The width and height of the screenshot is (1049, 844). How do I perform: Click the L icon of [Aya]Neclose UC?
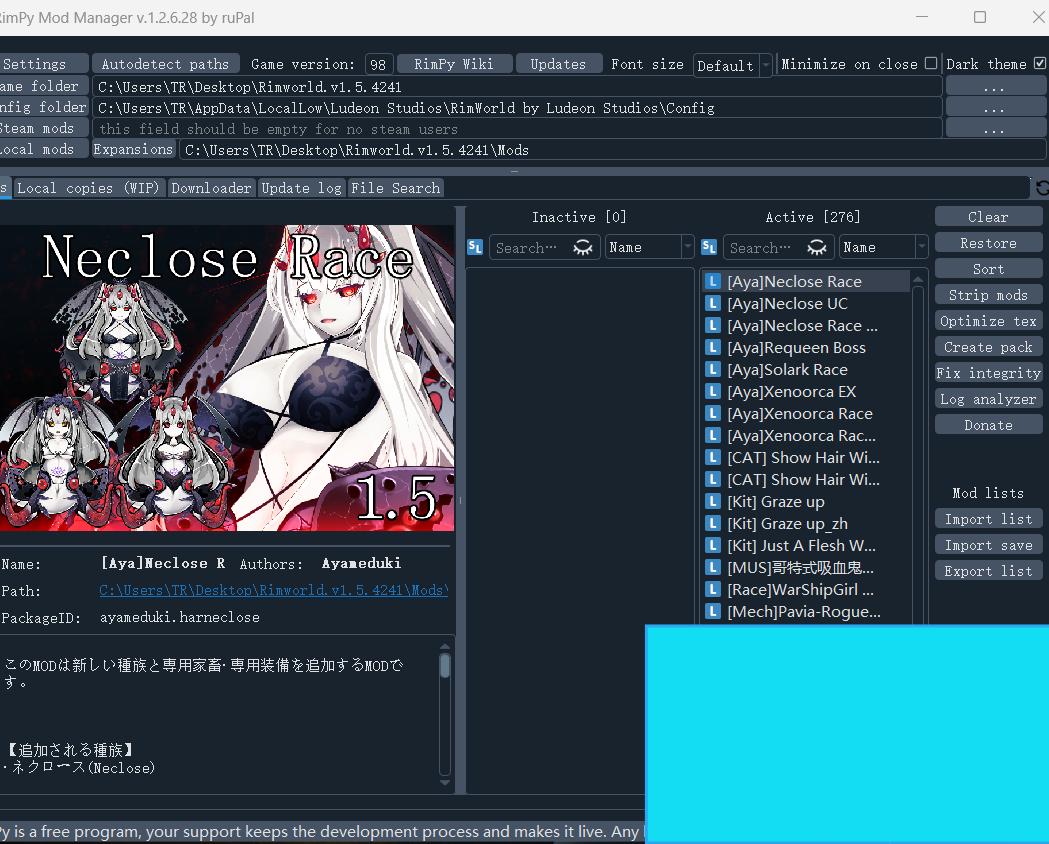click(x=713, y=304)
